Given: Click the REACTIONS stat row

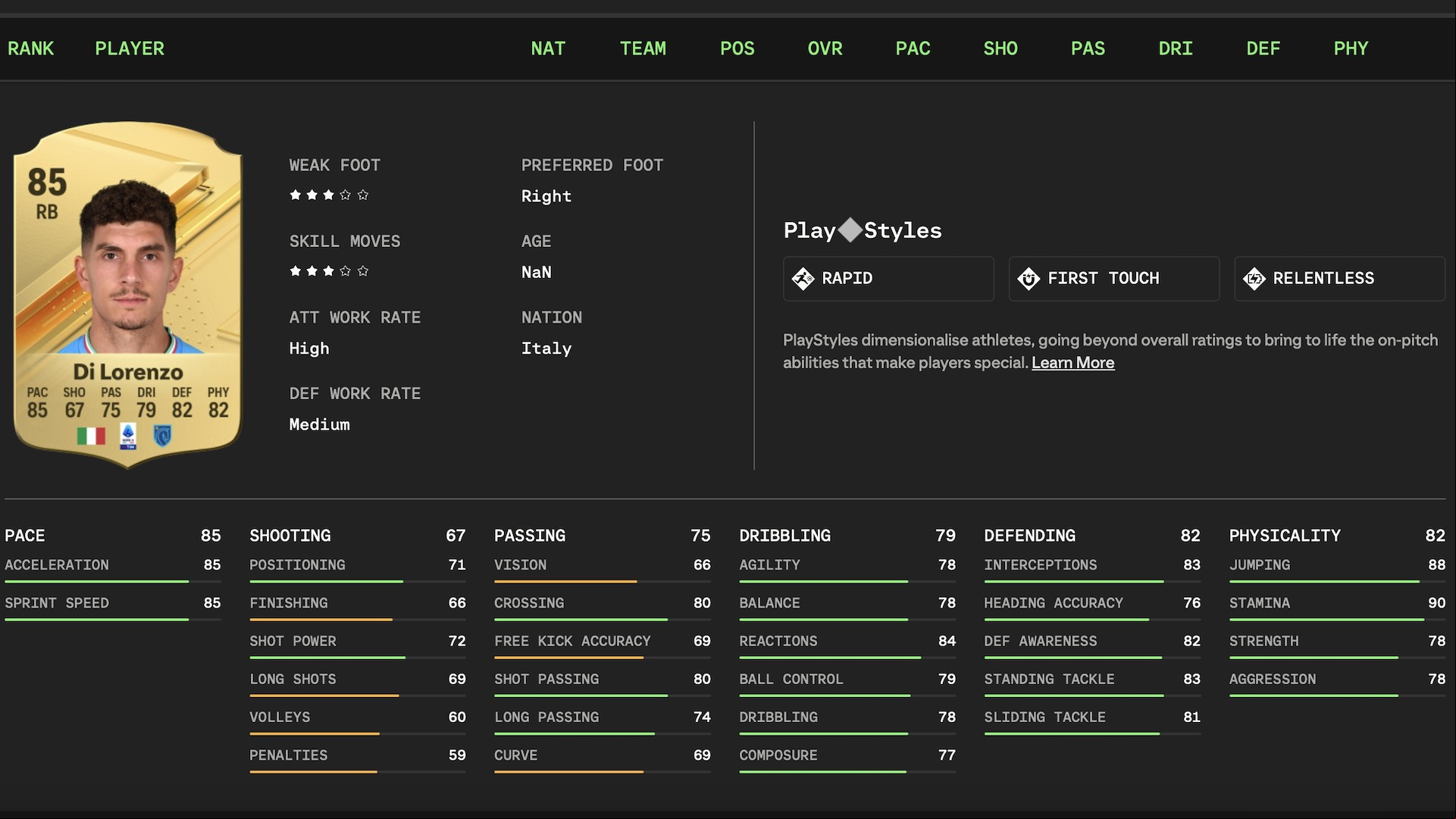Looking at the screenshot, I should click(x=847, y=645).
